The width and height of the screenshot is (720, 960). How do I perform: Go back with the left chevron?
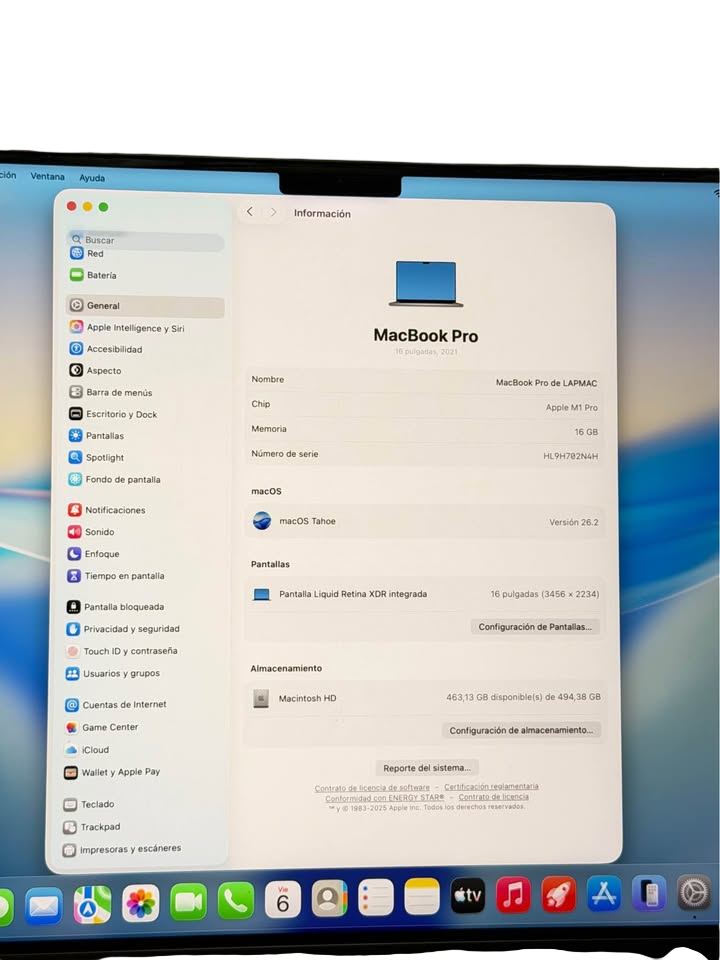[x=250, y=211]
